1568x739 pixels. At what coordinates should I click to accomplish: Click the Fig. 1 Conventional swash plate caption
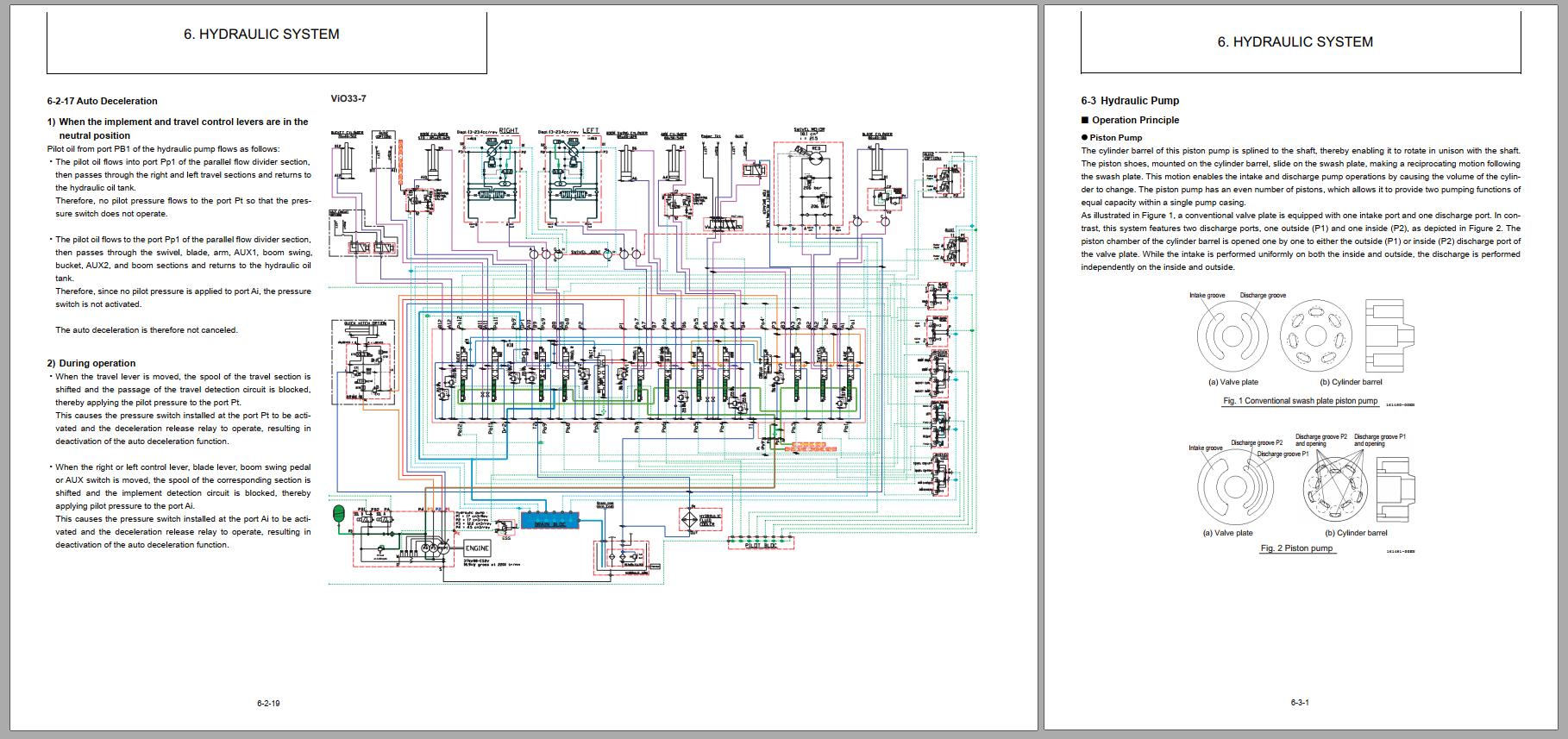(1300, 401)
